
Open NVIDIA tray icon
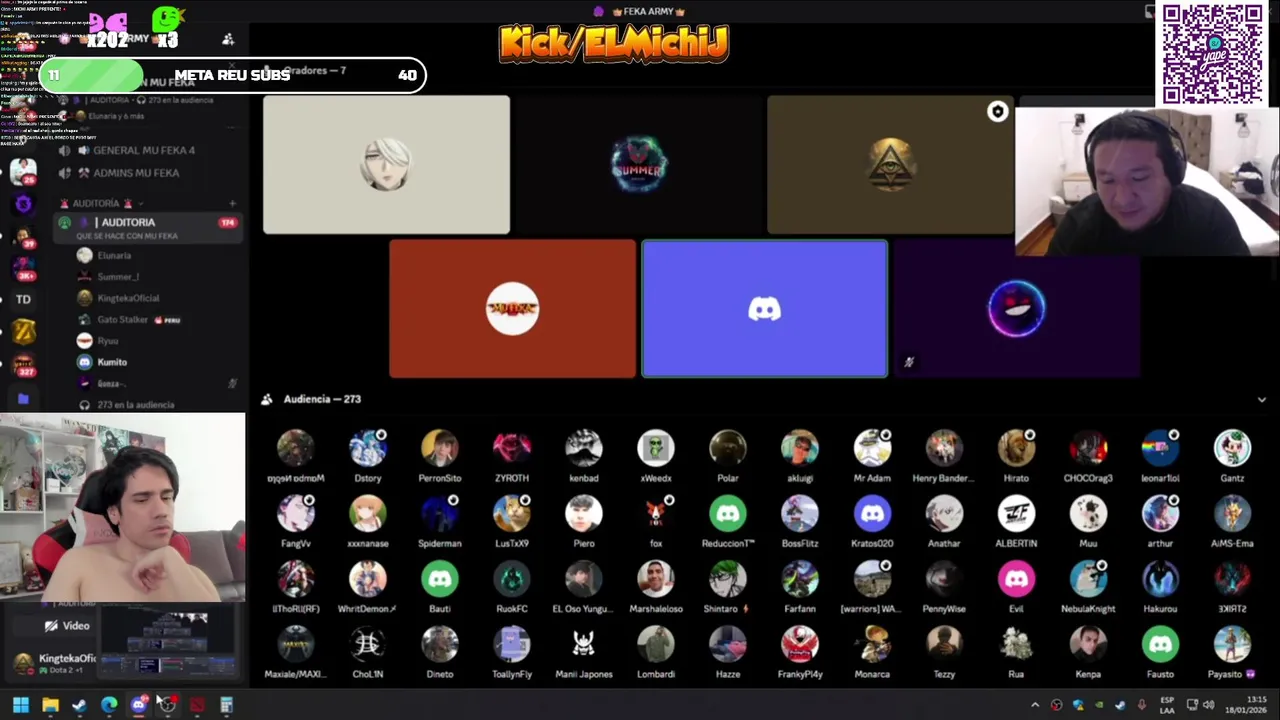pos(1099,705)
